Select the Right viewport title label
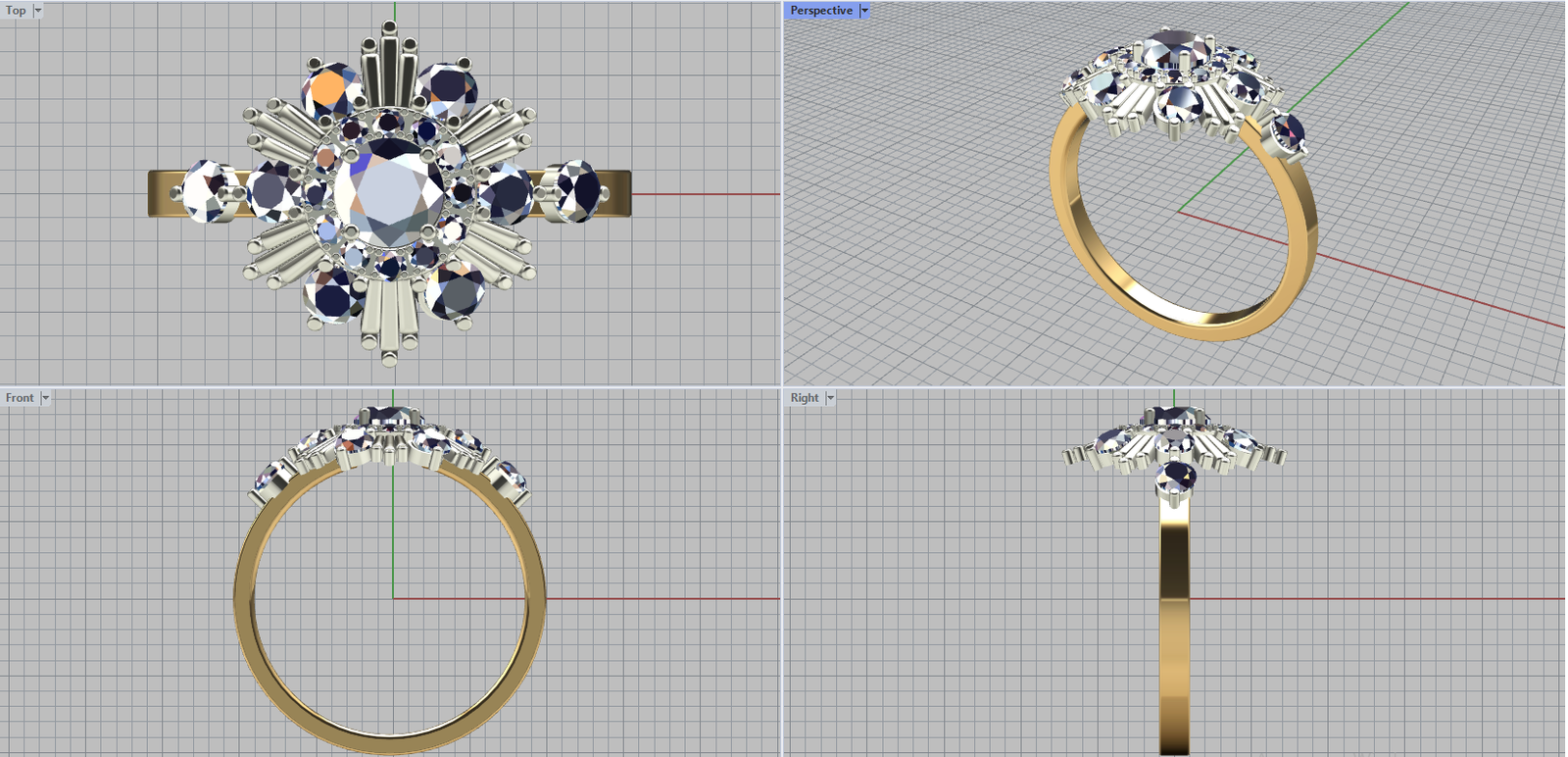 pyautogui.click(x=805, y=398)
